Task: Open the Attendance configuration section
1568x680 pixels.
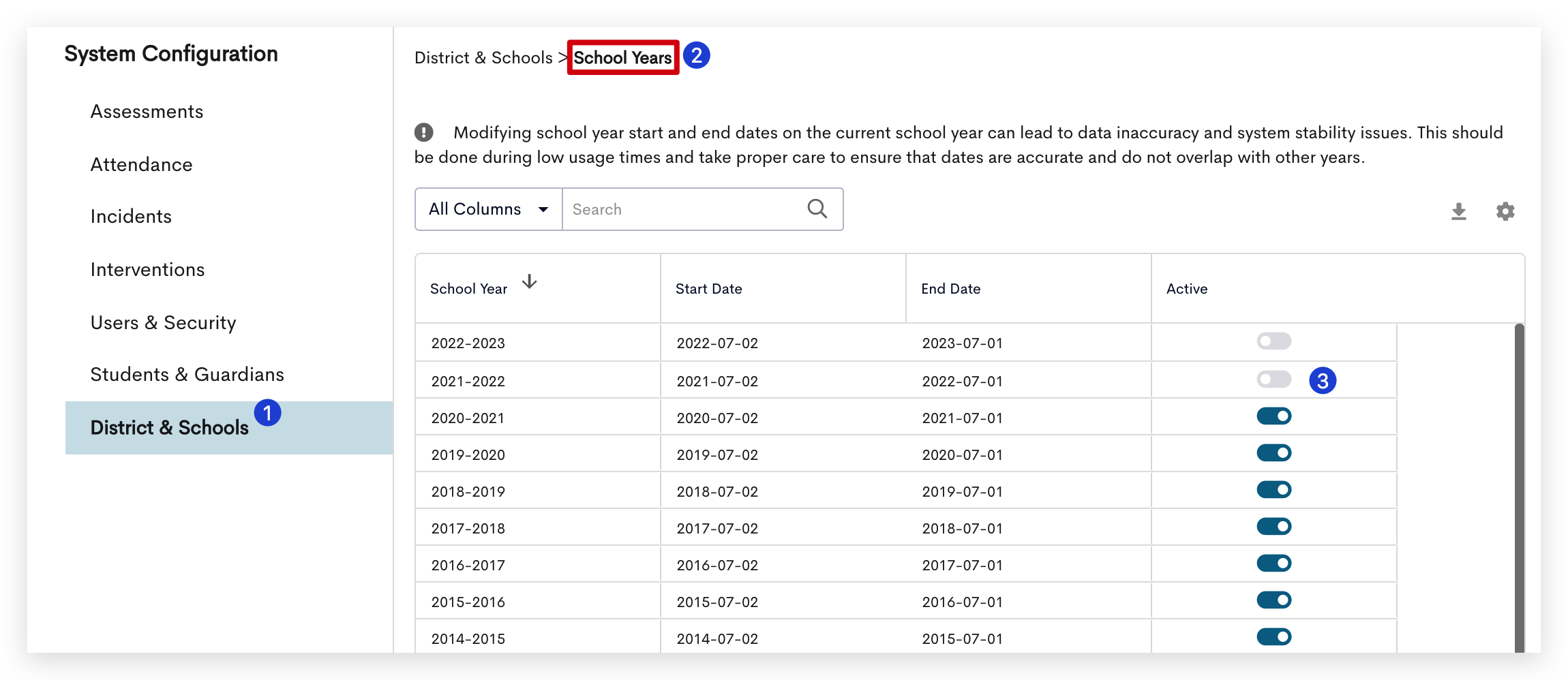Action: [142, 165]
